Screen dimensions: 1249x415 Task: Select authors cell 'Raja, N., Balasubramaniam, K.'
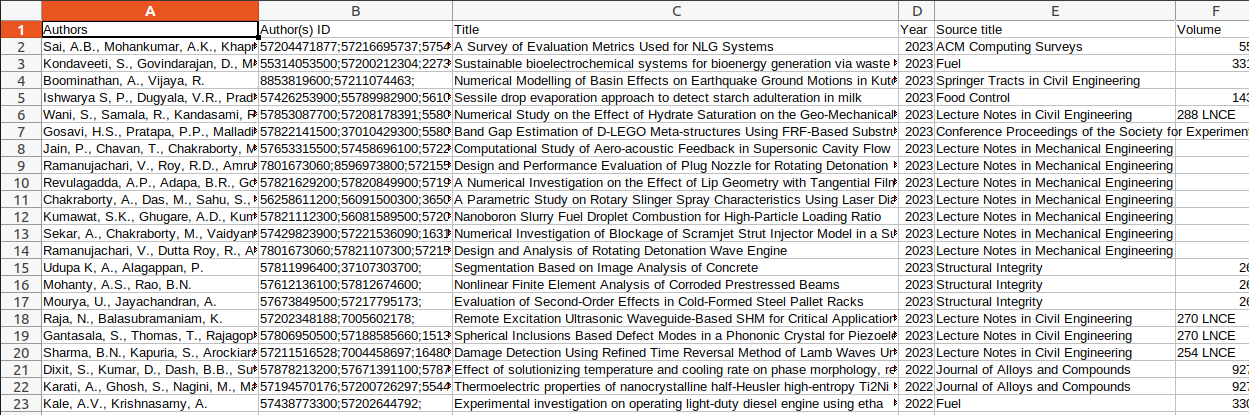pyautogui.click(x=150, y=319)
